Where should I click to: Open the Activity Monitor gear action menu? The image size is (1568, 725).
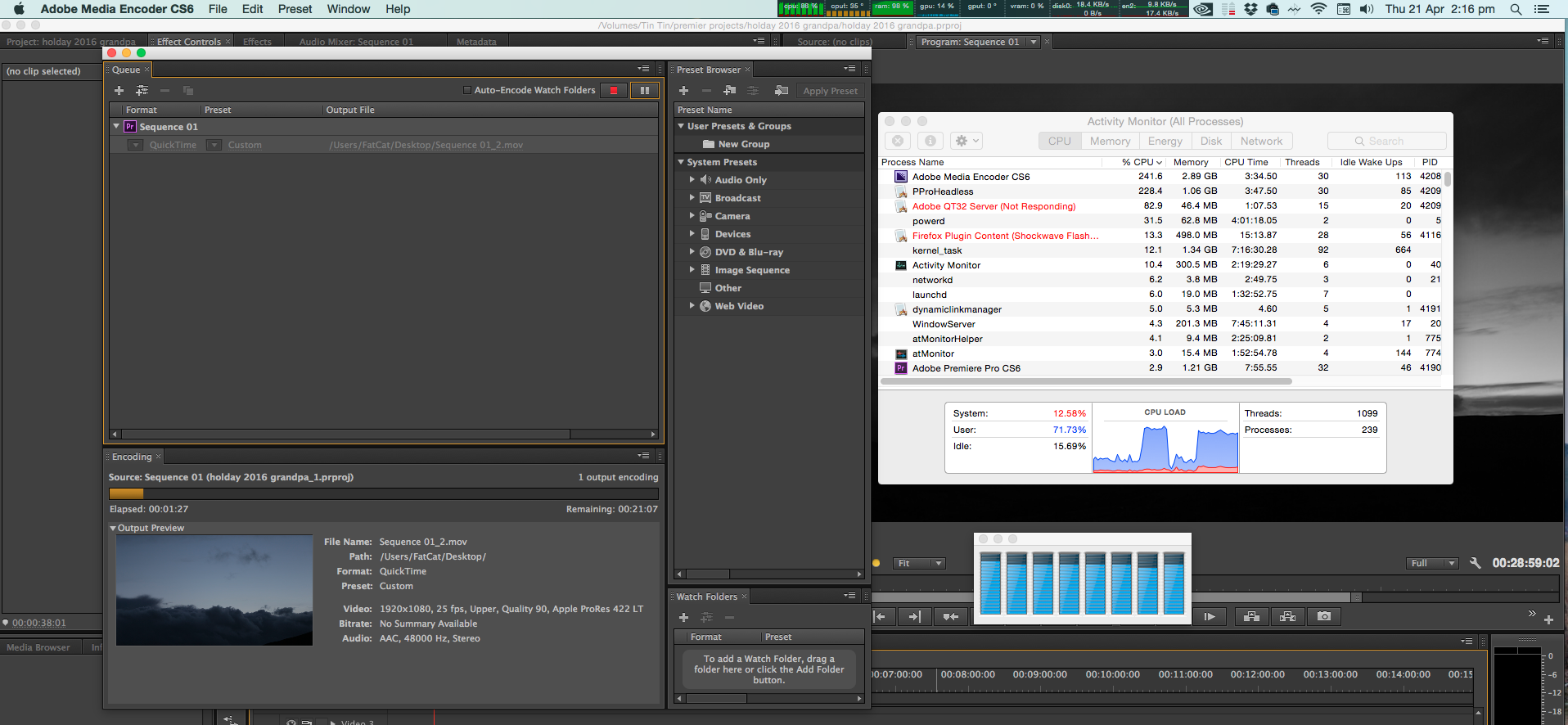966,141
